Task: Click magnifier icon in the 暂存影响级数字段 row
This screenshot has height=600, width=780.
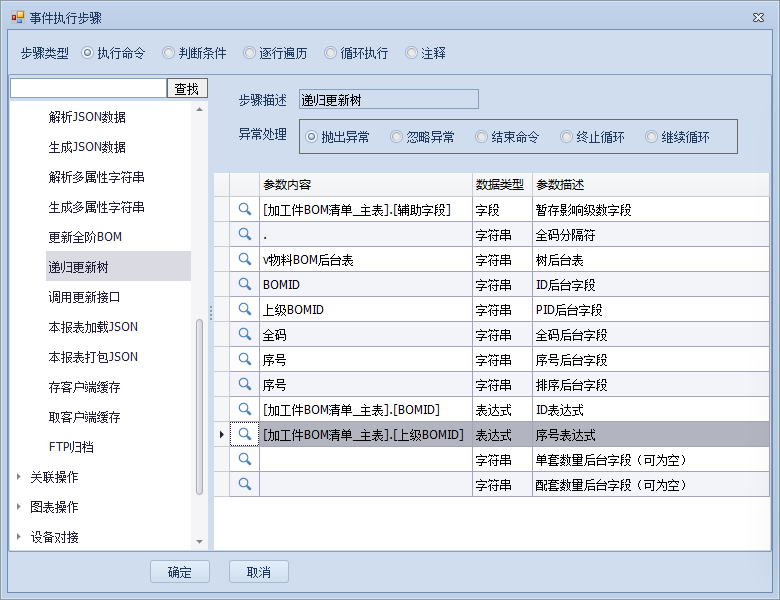Action: click(x=244, y=210)
